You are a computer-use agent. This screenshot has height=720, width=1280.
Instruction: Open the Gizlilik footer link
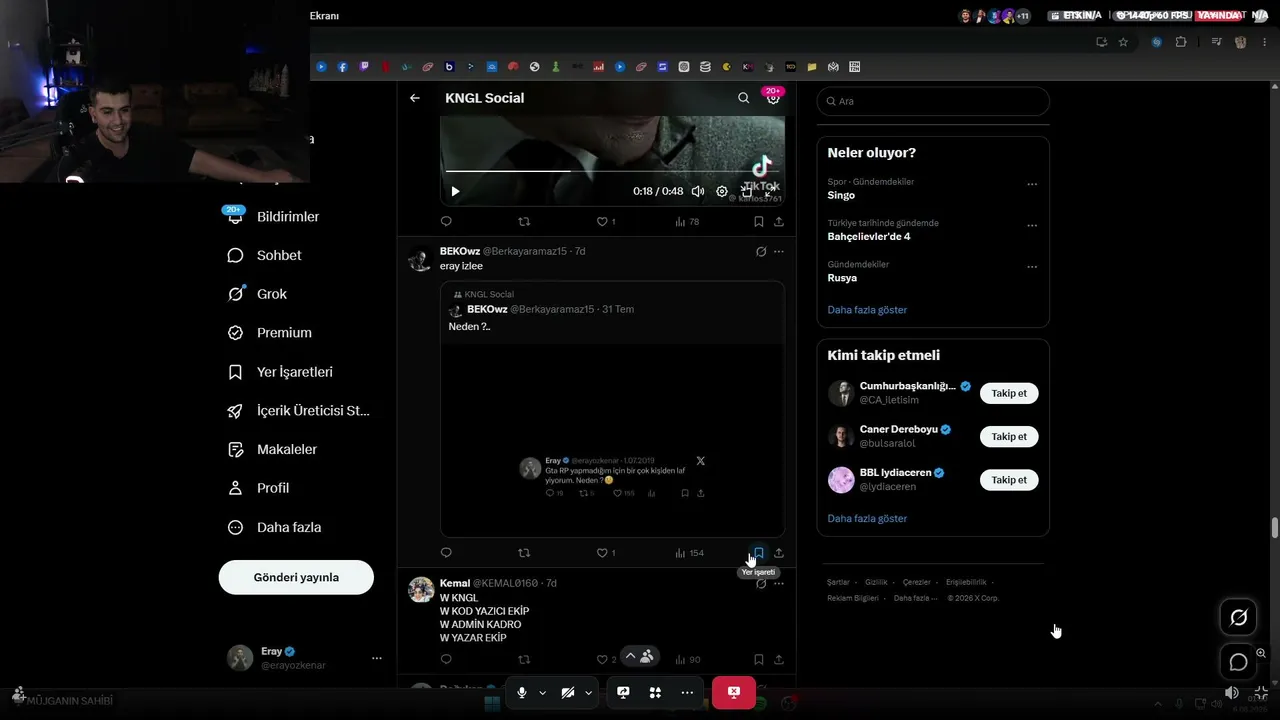(876, 582)
